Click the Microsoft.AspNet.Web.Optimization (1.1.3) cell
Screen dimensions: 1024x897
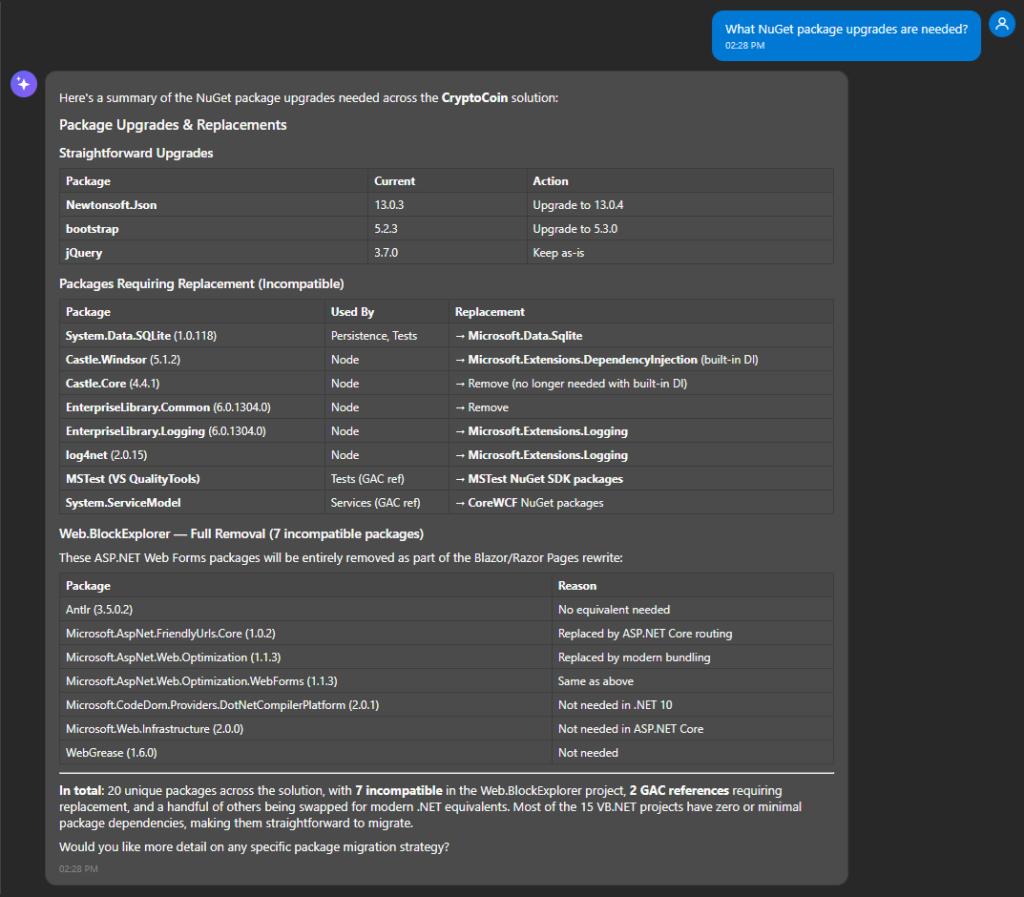coord(306,657)
